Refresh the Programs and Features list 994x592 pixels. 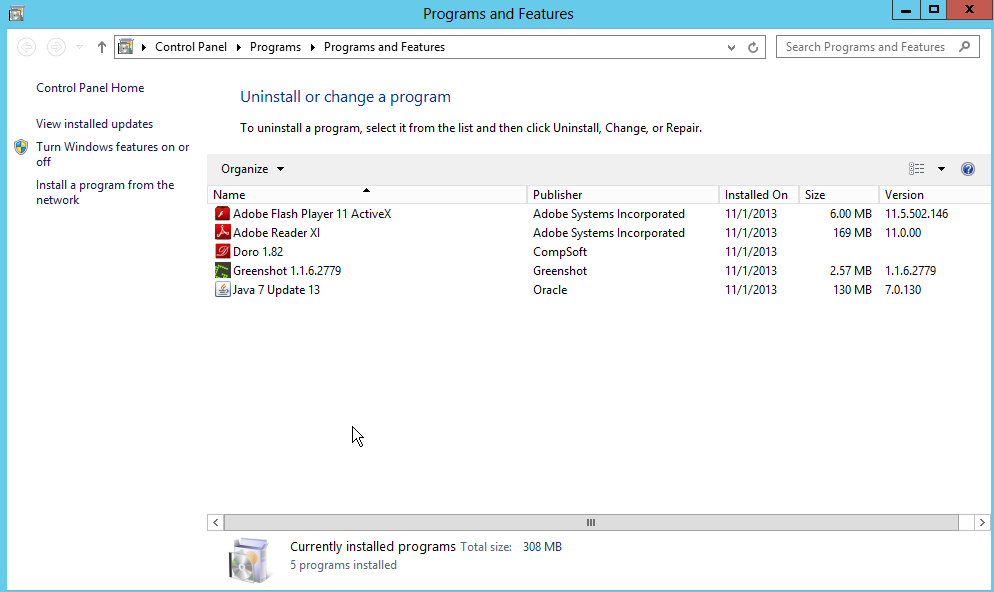tap(752, 47)
